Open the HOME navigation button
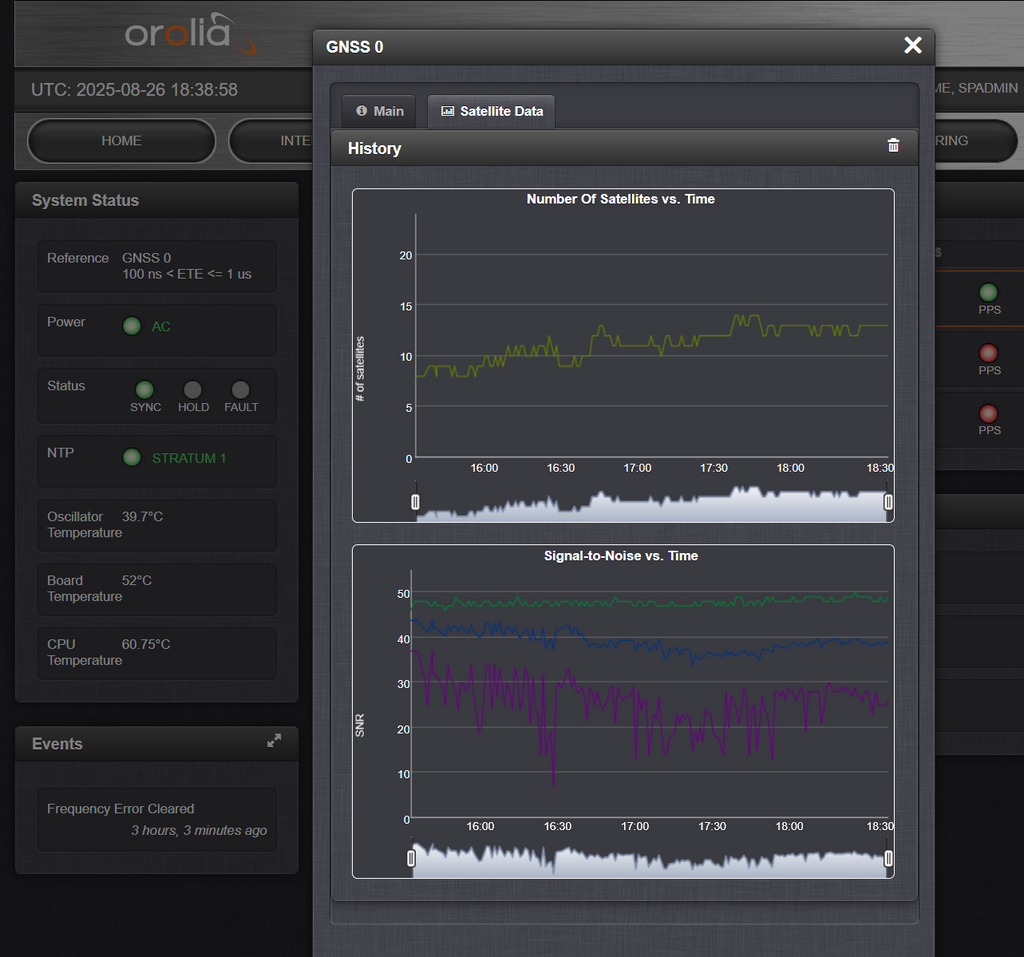This screenshot has width=1024, height=957. click(x=121, y=140)
